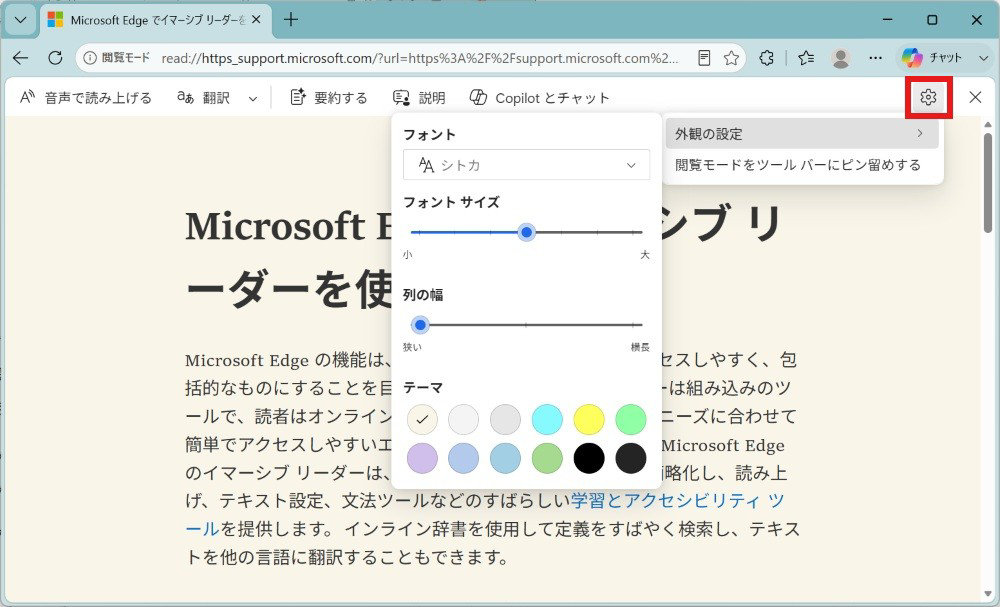Select the sky blue theme swatch

click(505, 458)
